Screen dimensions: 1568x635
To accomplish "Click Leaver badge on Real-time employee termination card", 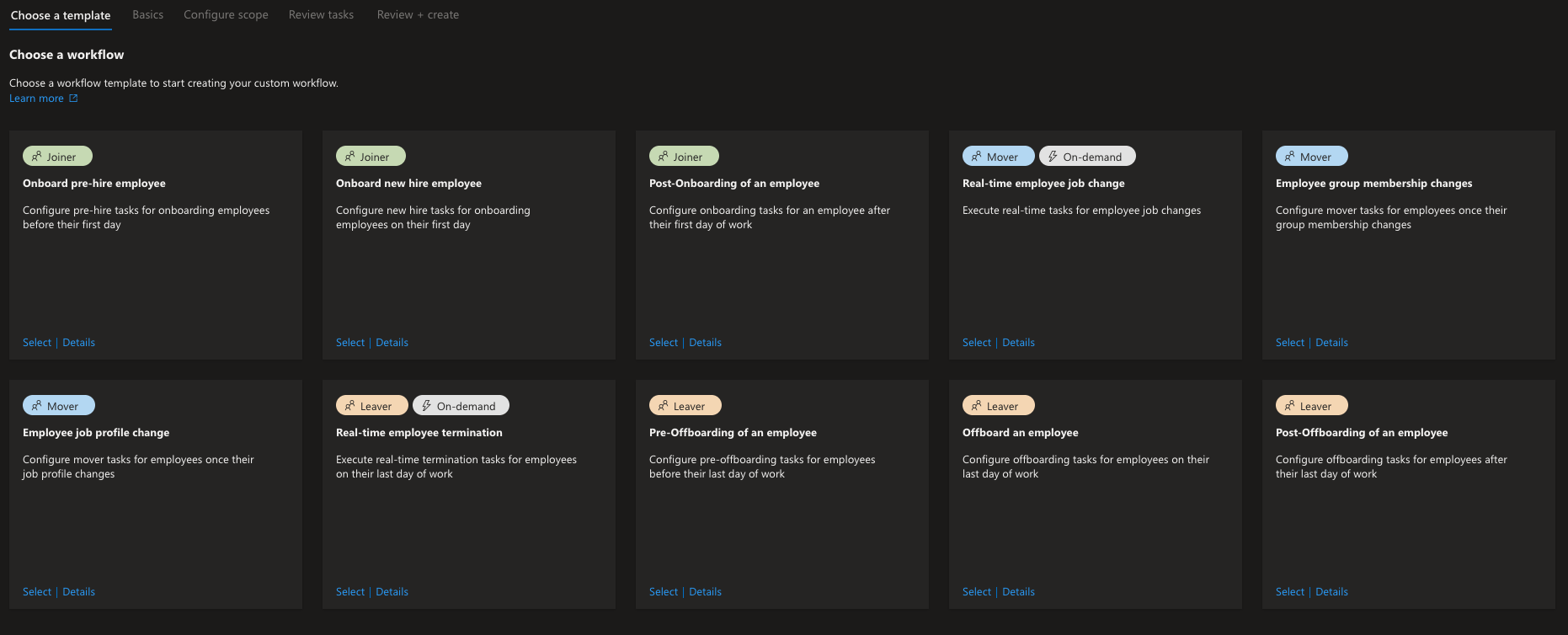I will (x=371, y=406).
